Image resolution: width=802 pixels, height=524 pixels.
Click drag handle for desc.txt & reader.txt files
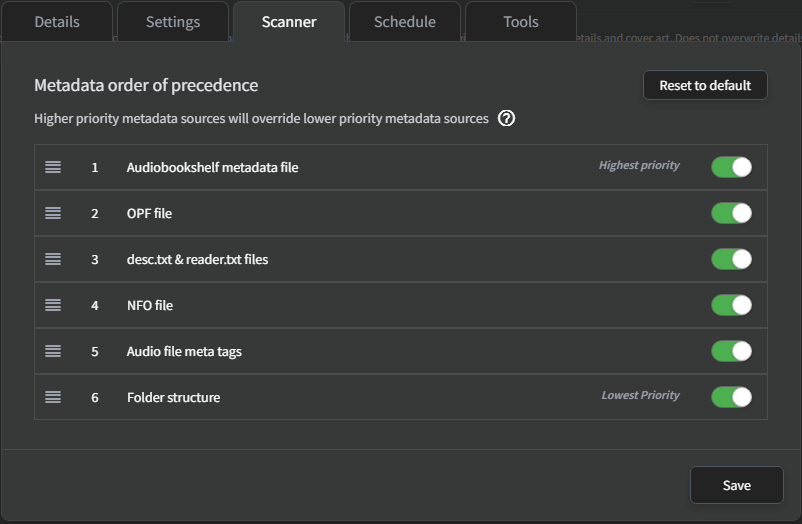[x=53, y=259]
